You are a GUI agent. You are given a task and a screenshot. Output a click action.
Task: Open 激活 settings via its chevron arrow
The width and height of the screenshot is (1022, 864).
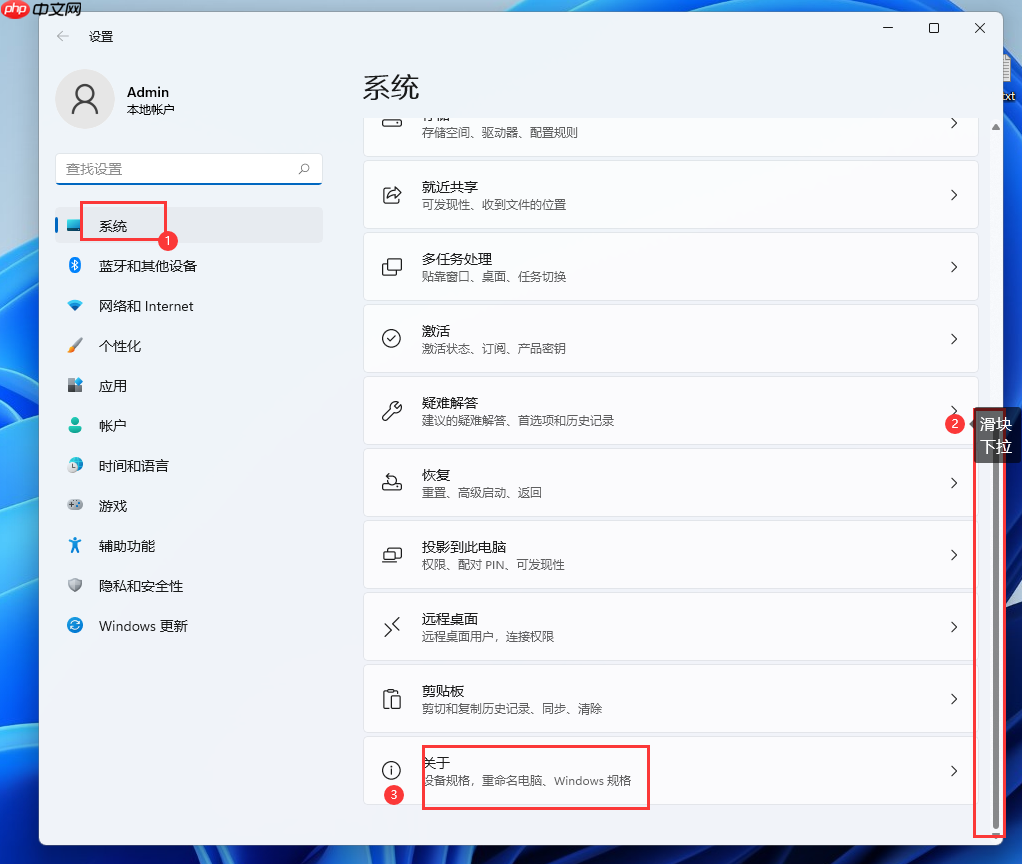[953, 338]
